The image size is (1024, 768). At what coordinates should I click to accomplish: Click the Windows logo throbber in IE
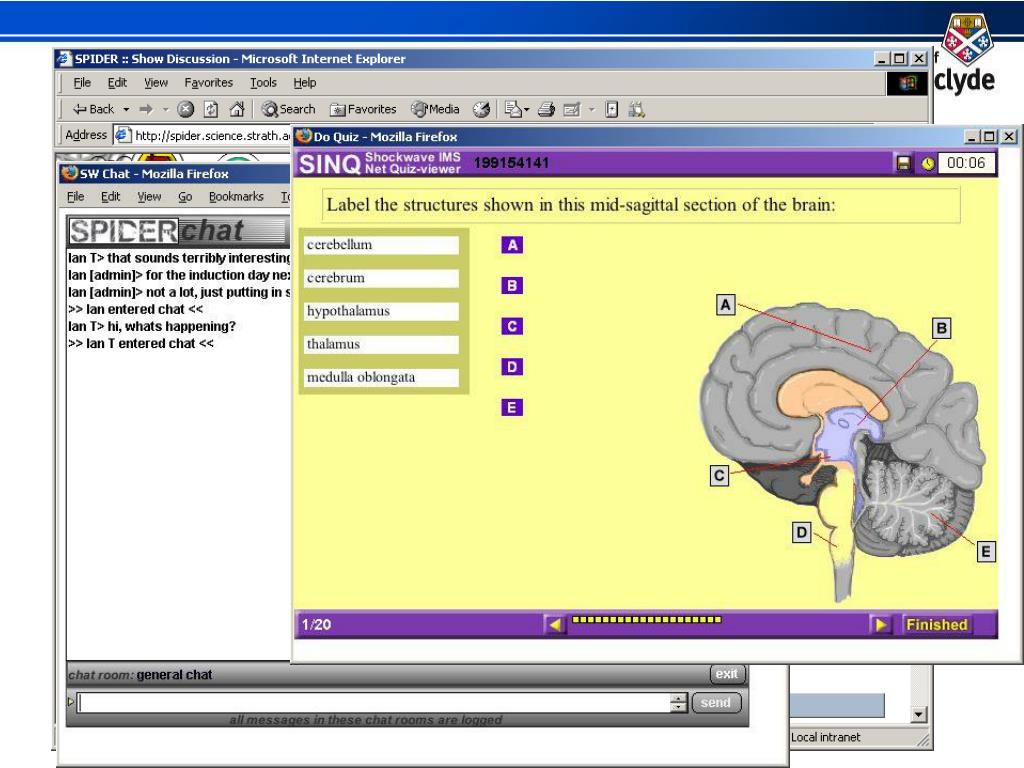pyautogui.click(x=907, y=84)
